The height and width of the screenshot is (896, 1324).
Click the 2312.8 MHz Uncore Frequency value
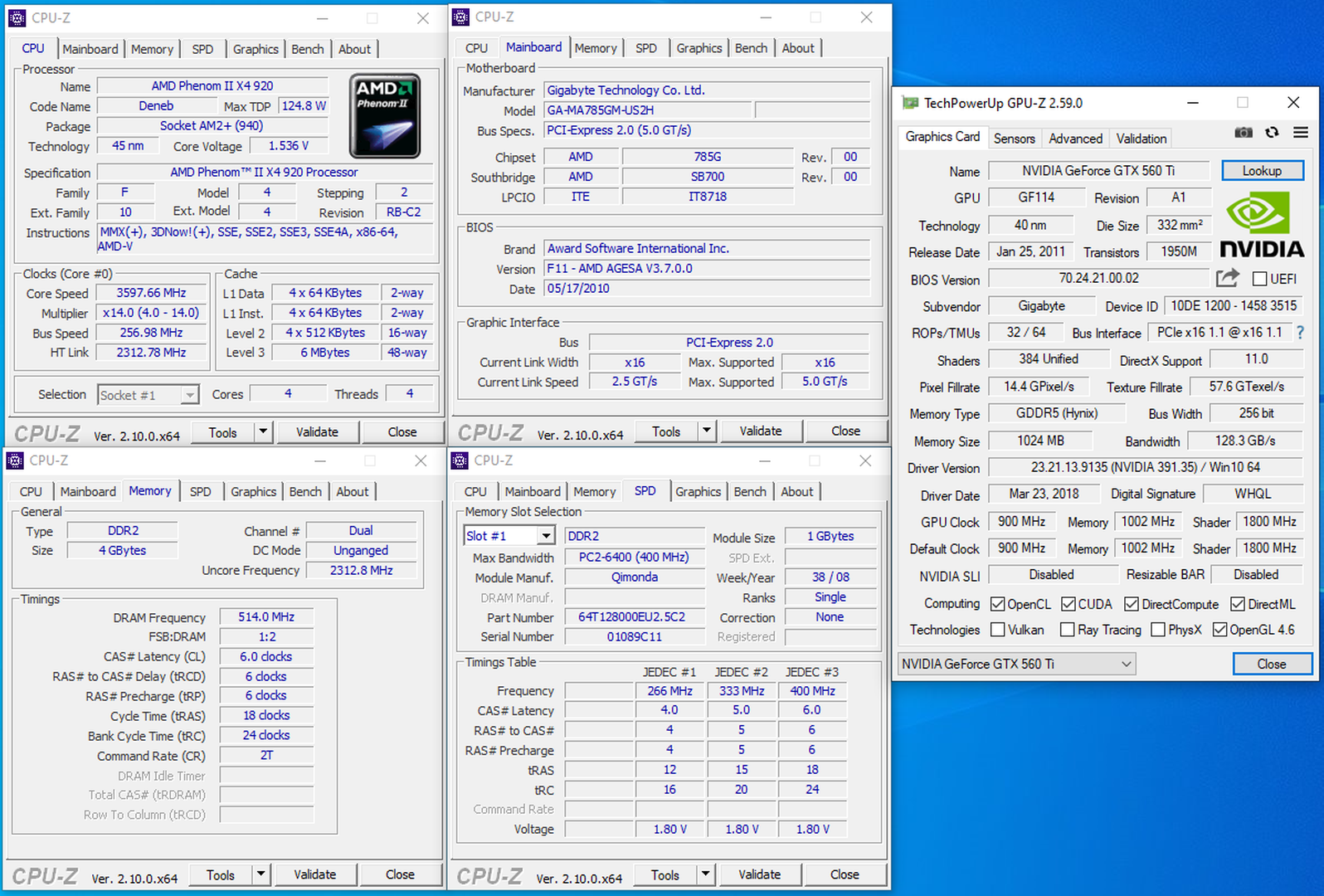361,570
